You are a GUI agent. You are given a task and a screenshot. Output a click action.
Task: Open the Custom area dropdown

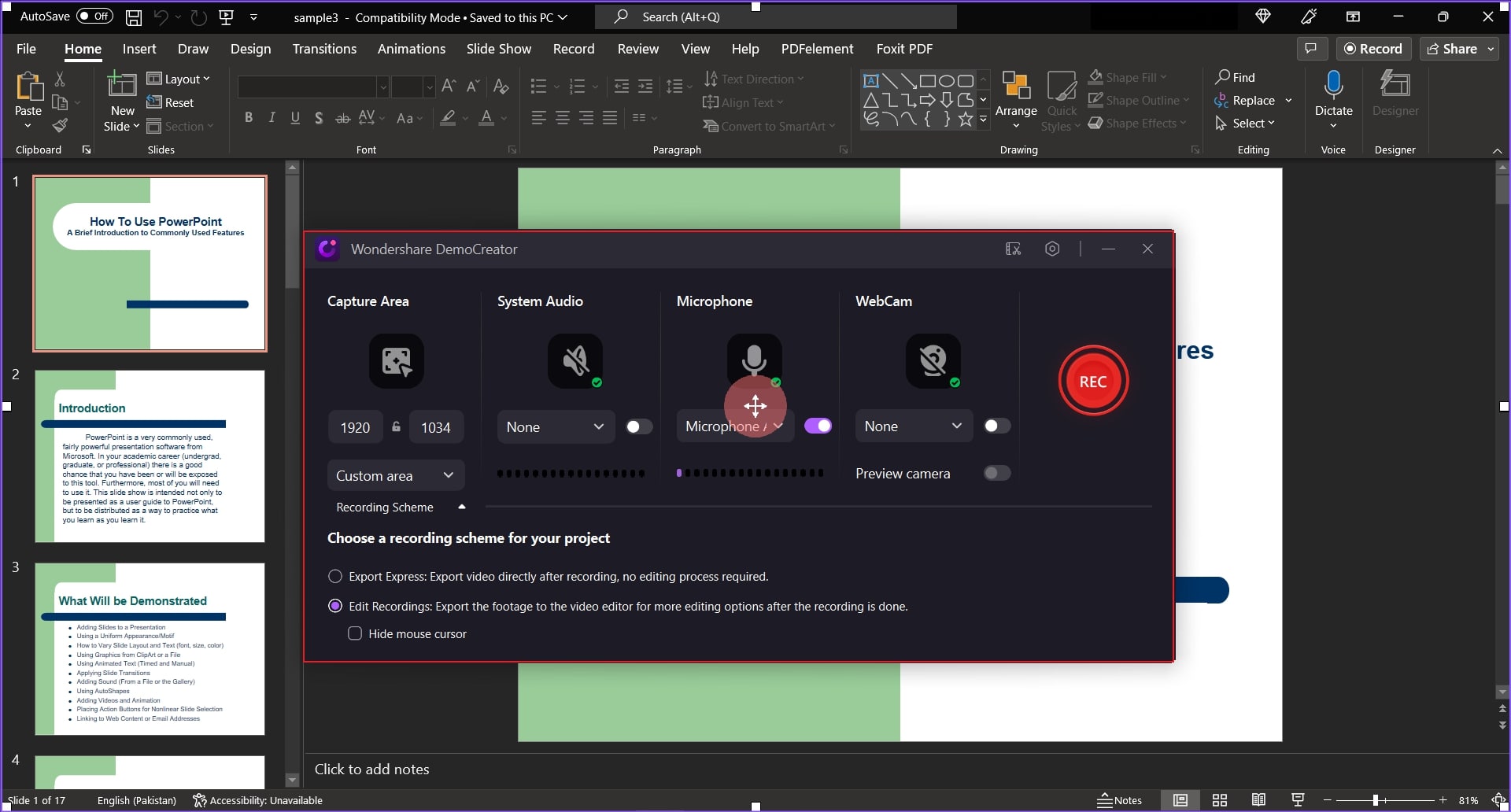pos(395,475)
